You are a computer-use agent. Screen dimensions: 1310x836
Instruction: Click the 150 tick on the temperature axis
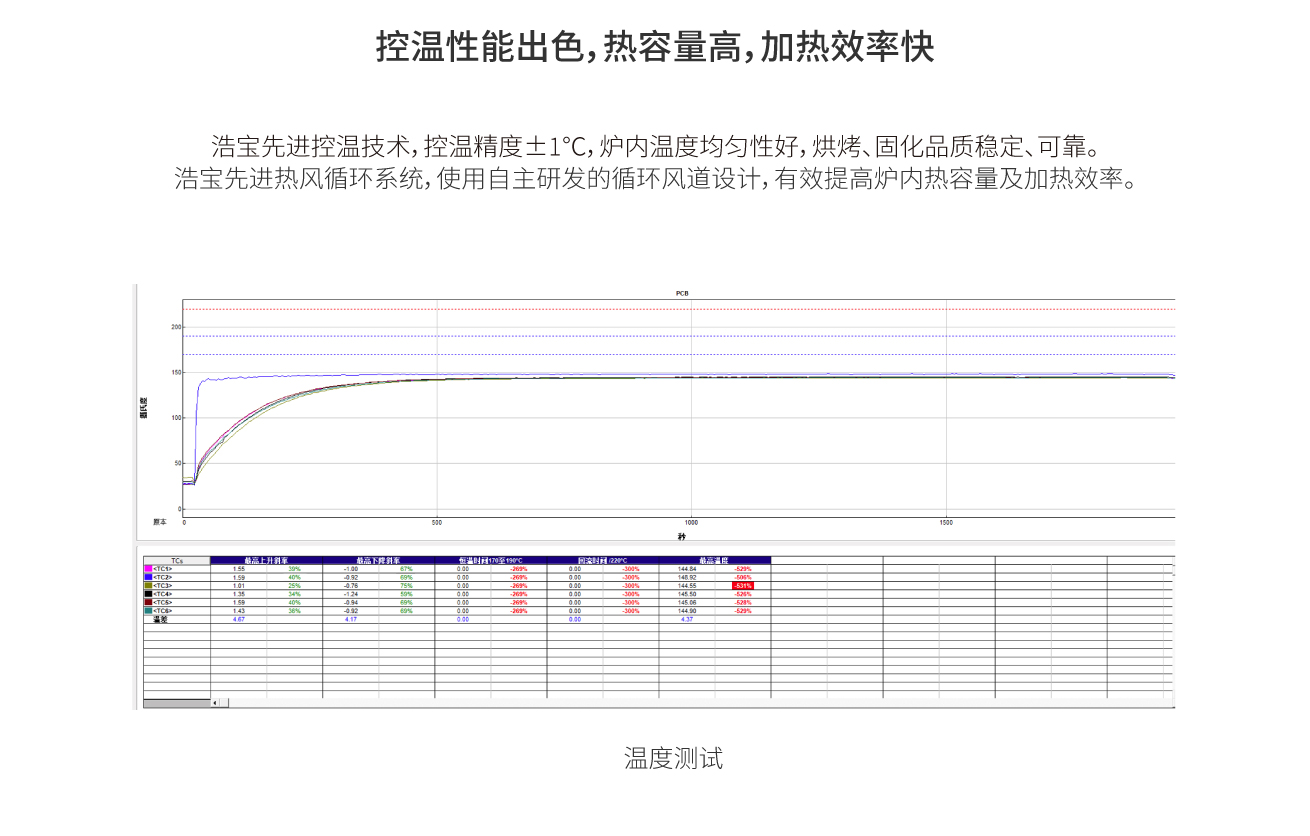point(176,373)
